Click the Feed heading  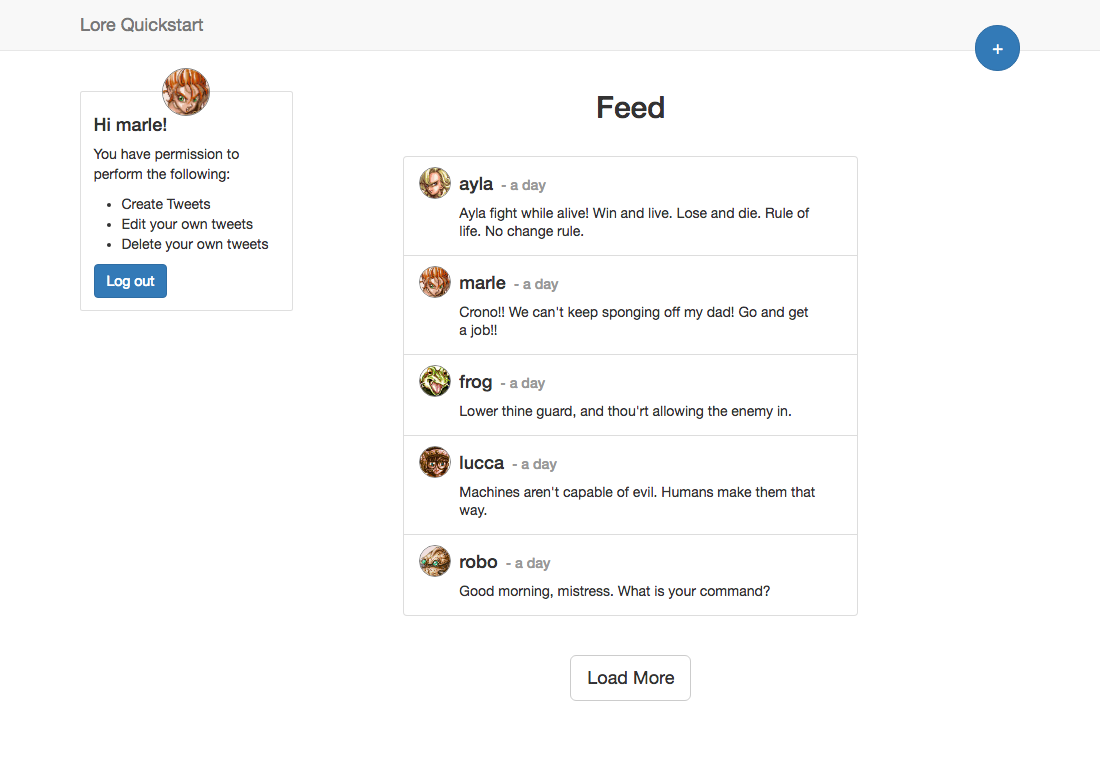click(630, 108)
